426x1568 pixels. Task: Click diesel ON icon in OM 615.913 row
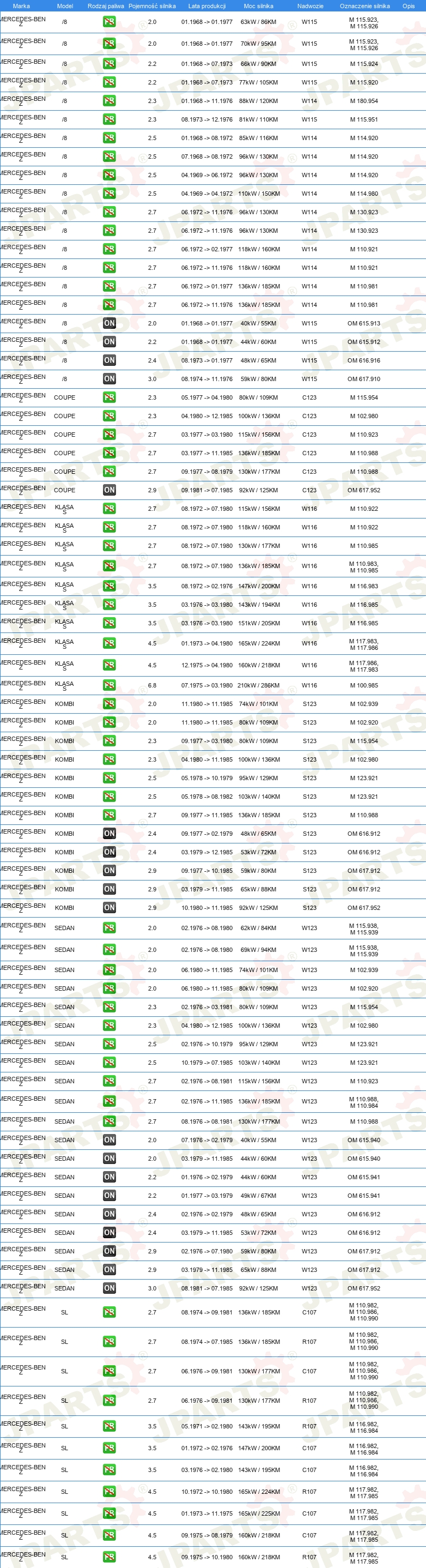[109, 323]
